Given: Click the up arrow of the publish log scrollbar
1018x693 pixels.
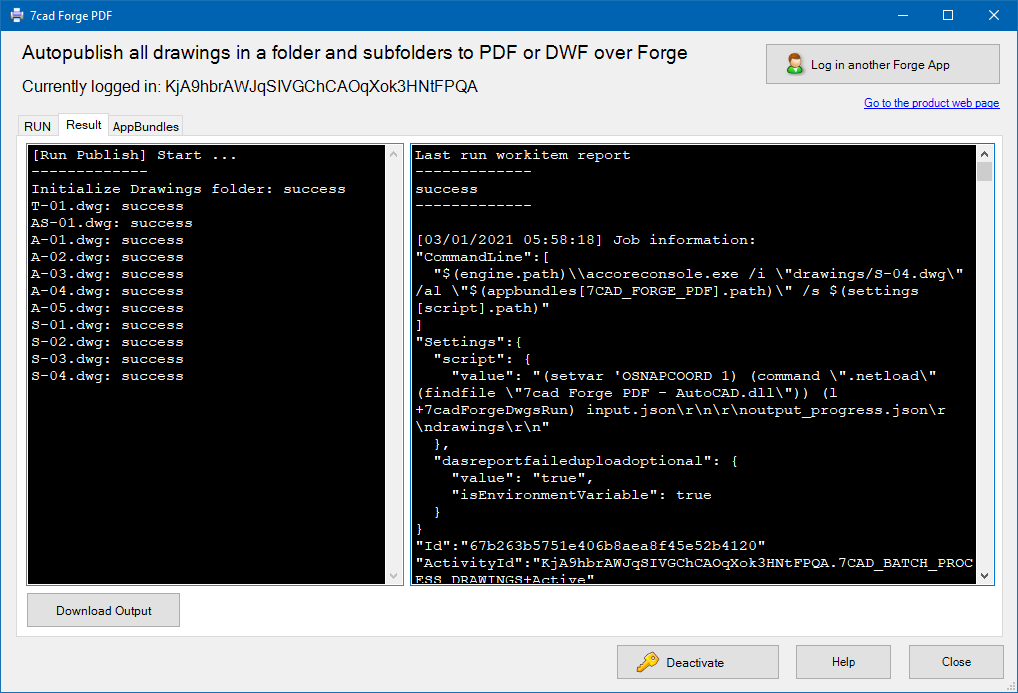Looking at the screenshot, I should [395, 154].
